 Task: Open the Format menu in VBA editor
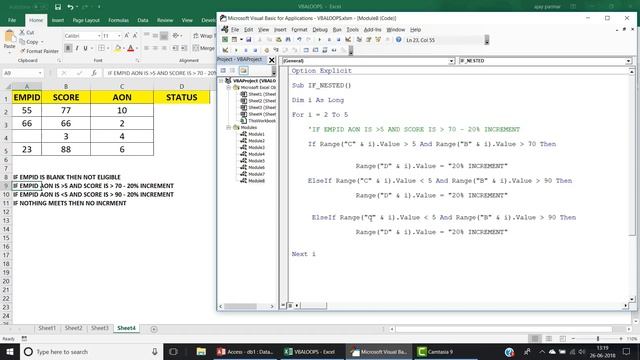pos(299,29)
